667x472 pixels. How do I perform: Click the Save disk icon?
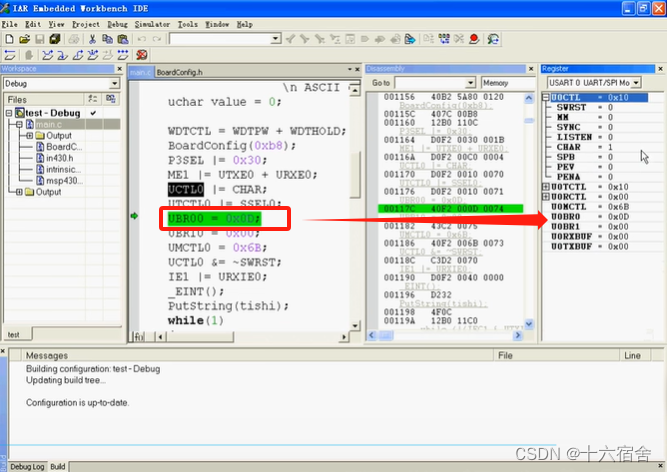[x=40, y=39]
